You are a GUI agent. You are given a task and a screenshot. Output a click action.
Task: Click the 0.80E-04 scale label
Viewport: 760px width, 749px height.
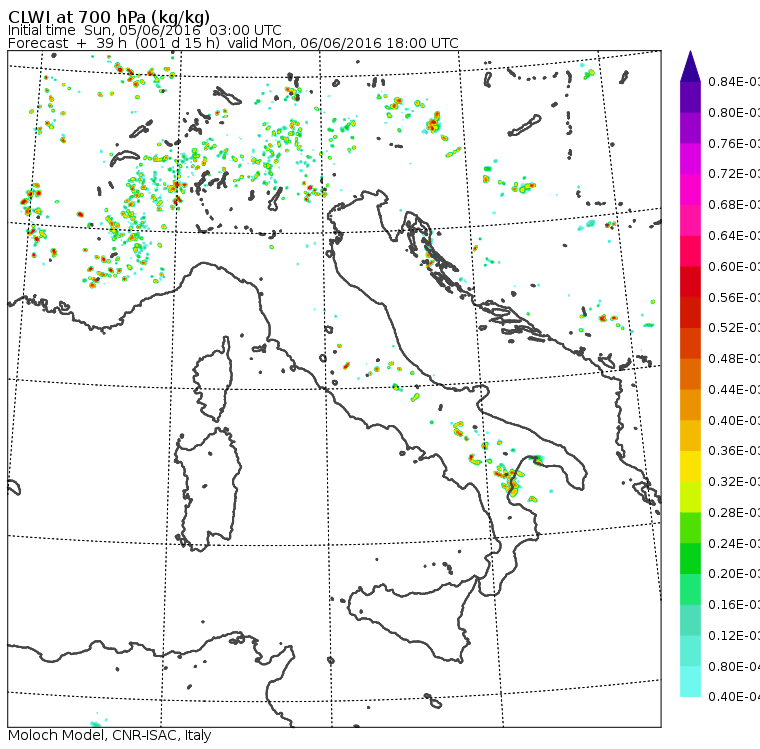click(x=734, y=667)
